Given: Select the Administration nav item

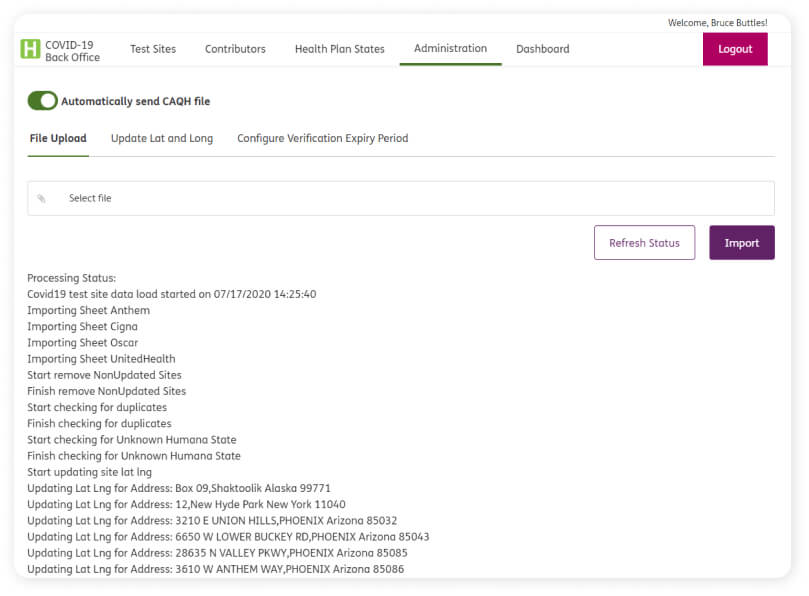Looking at the screenshot, I should [x=450, y=48].
